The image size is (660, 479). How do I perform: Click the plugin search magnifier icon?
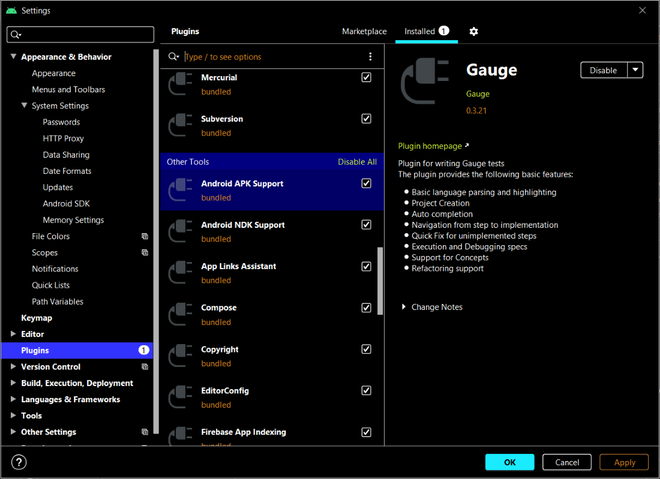(x=173, y=56)
